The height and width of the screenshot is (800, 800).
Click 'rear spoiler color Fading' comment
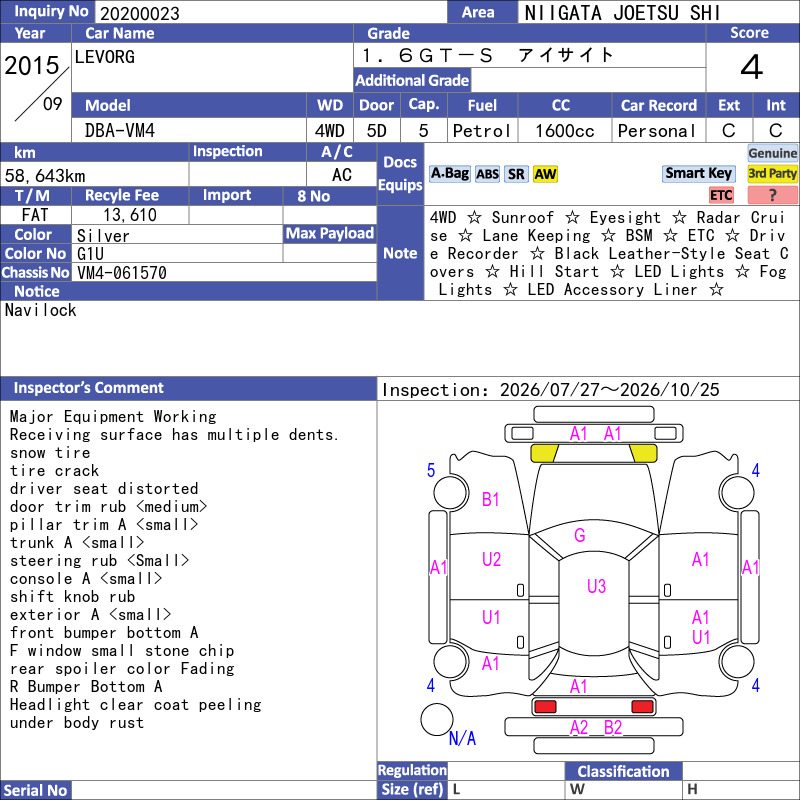coord(122,668)
